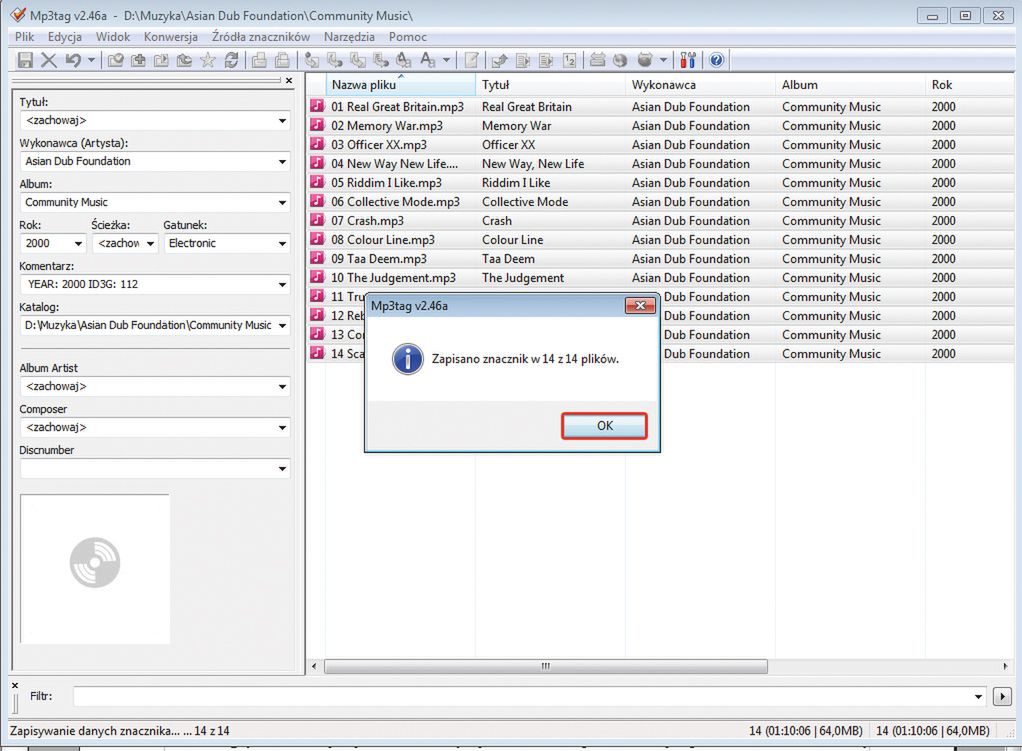Expand the Rok year dropdown

click(x=78, y=244)
